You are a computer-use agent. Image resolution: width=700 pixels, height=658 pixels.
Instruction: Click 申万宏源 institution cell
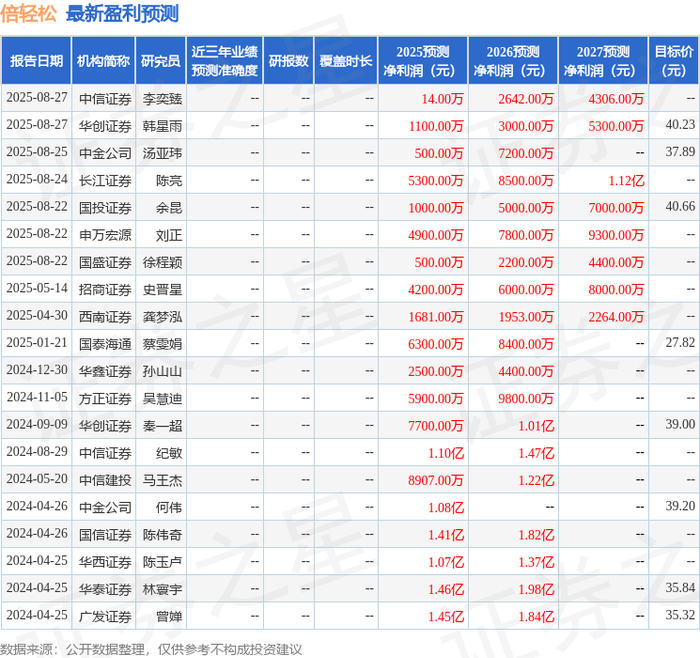coord(105,235)
